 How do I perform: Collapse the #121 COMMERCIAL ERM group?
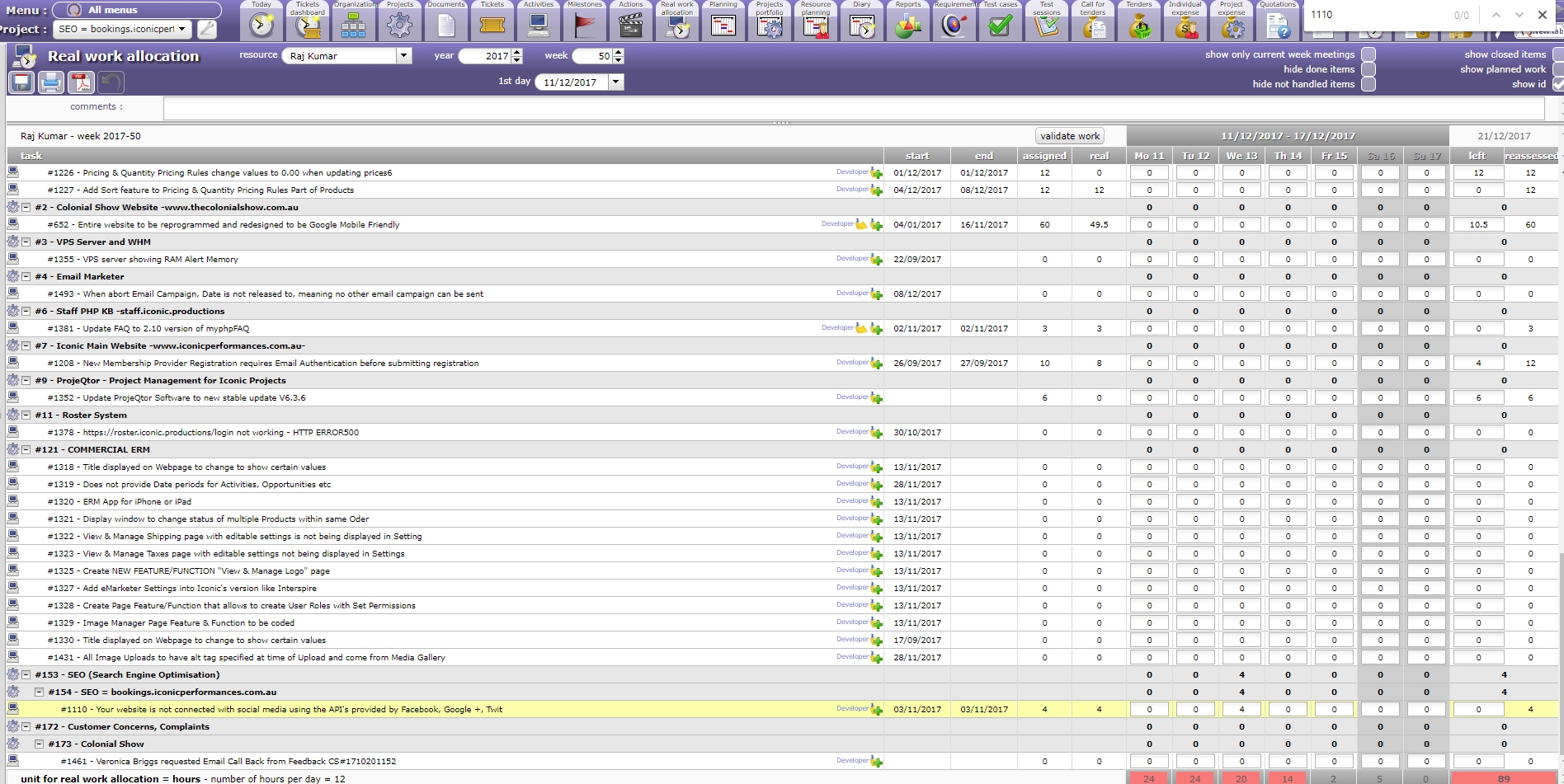point(26,450)
